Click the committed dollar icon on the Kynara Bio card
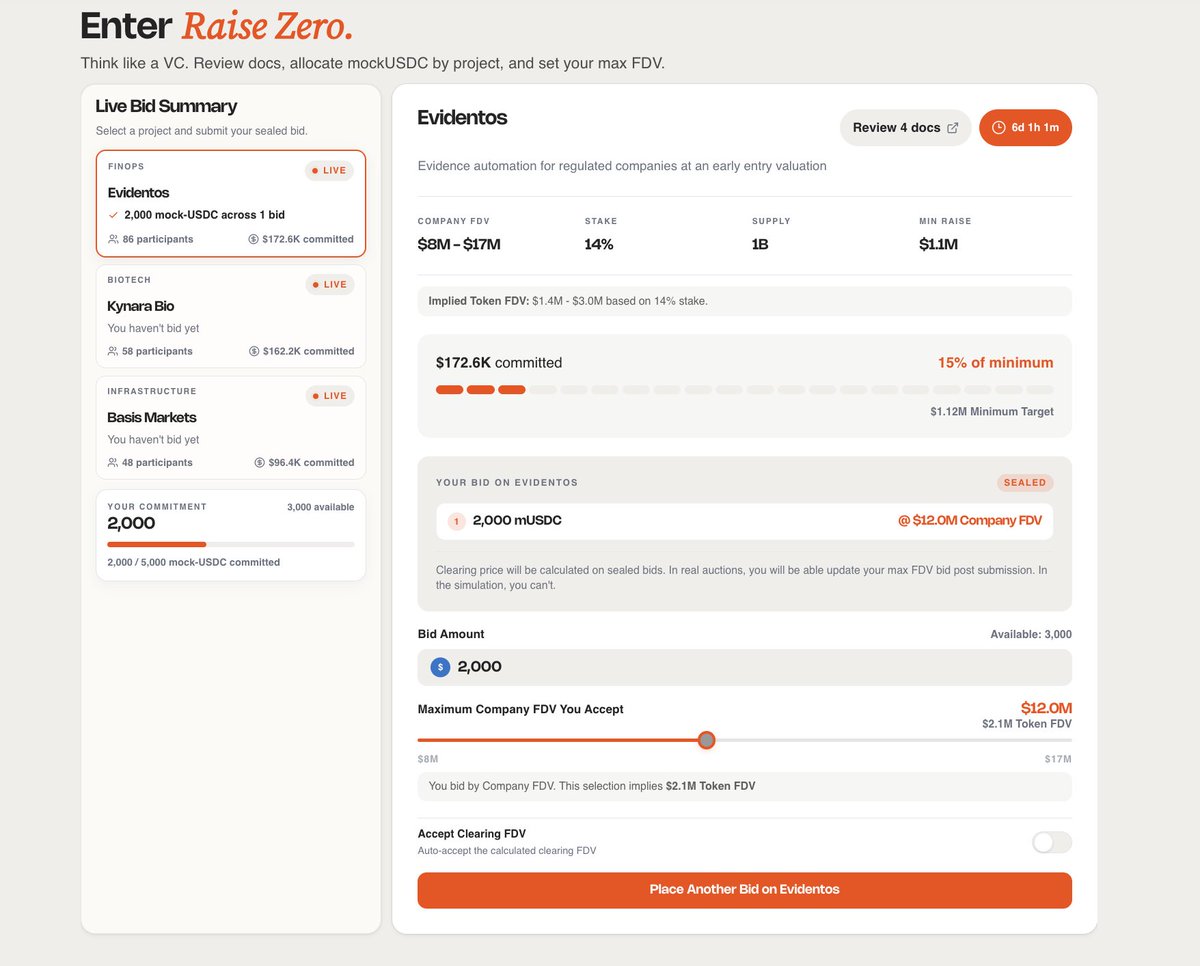Viewport: 1200px width, 966px height. [x=254, y=351]
